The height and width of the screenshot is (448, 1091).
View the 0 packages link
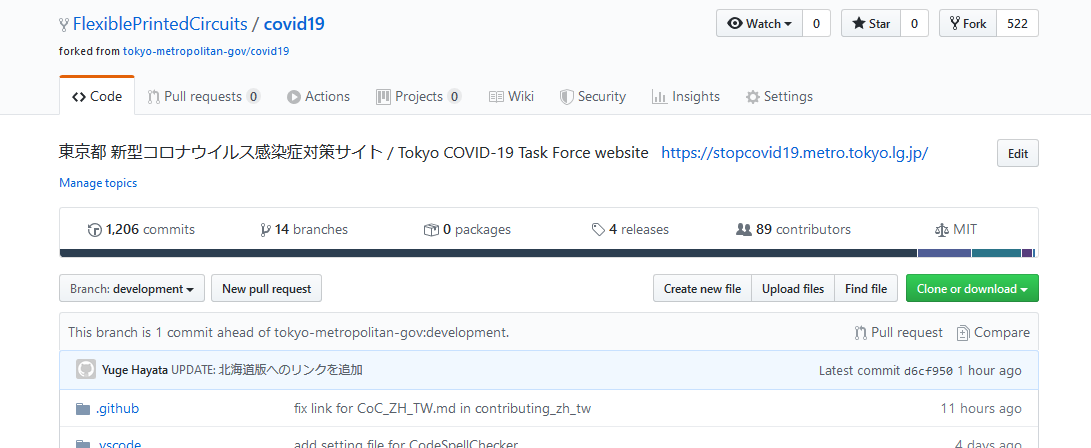pyautogui.click(x=467, y=230)
